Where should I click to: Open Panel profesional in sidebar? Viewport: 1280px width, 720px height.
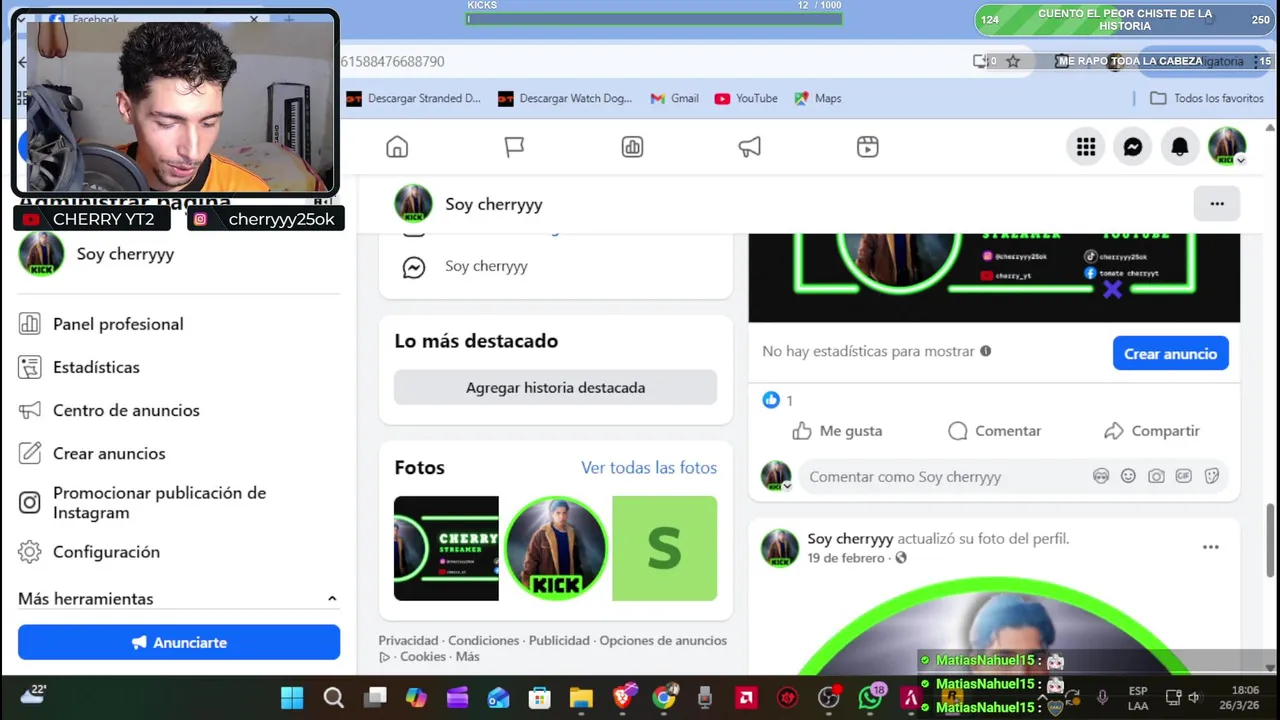pyautogui.click(x=118, y=324)
